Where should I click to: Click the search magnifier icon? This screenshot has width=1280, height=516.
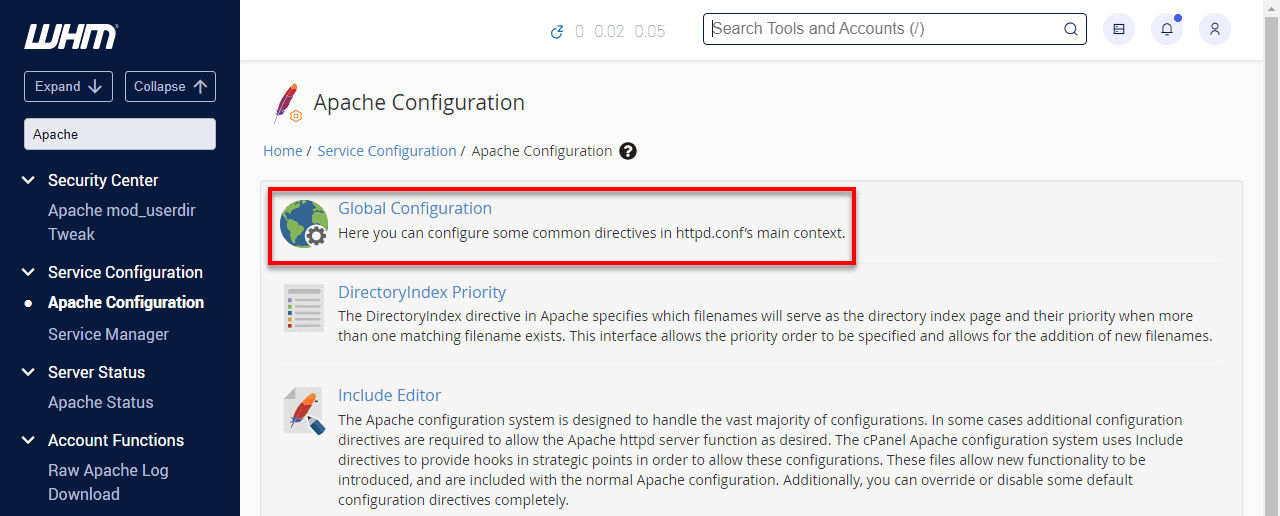point(1071,29)
